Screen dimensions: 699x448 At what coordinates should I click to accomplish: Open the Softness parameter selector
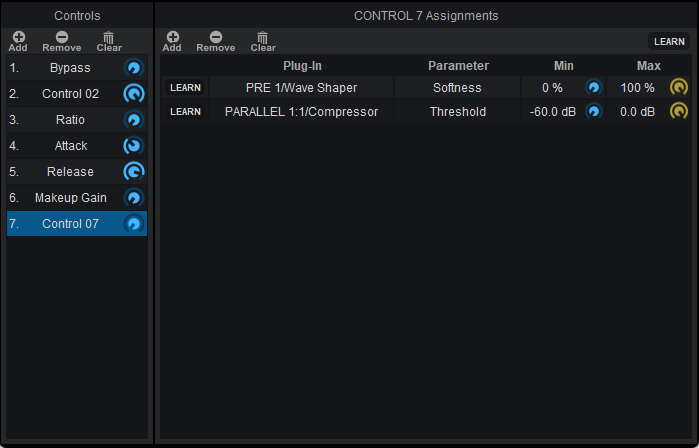pos(458,88)
